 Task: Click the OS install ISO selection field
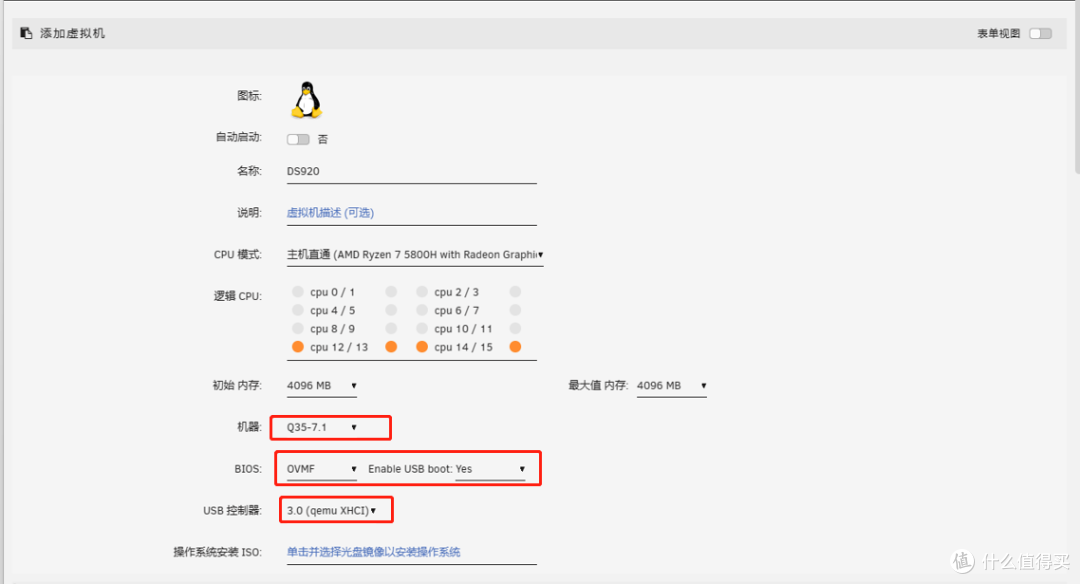(x=411, y=552)
